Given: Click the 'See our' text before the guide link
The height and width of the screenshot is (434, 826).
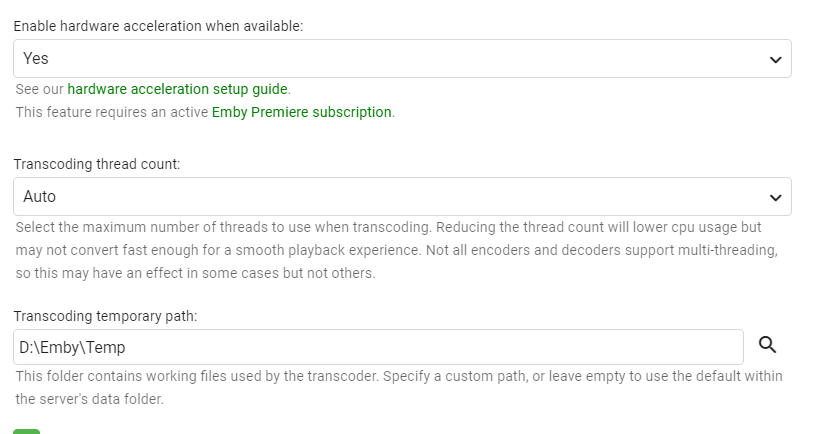Looking at the screenshot, I should coord(39,89).
